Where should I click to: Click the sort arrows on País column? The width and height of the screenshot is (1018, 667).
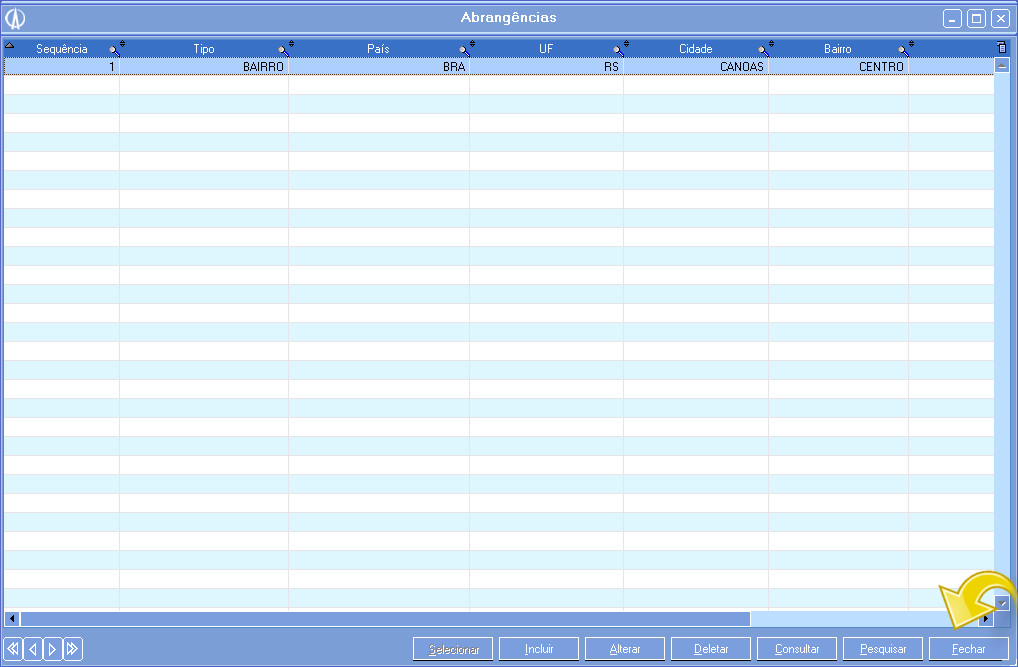click(x=472, y=44)
